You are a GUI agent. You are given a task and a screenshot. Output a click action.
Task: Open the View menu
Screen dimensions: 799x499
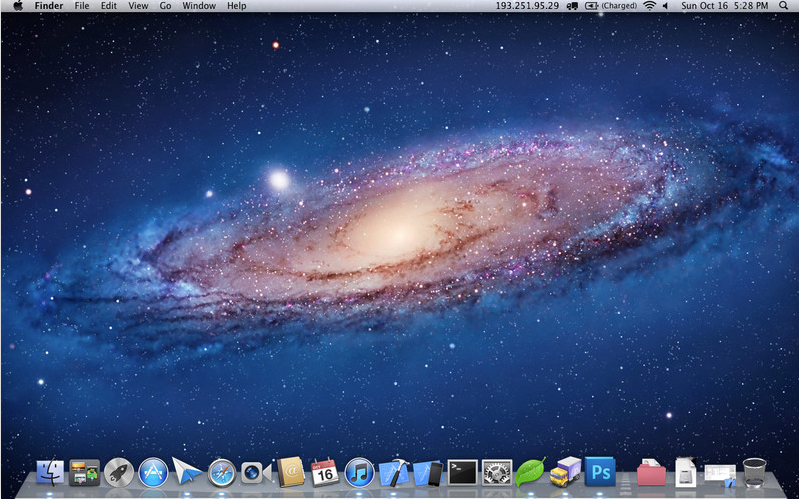click(x=138, y=6)
